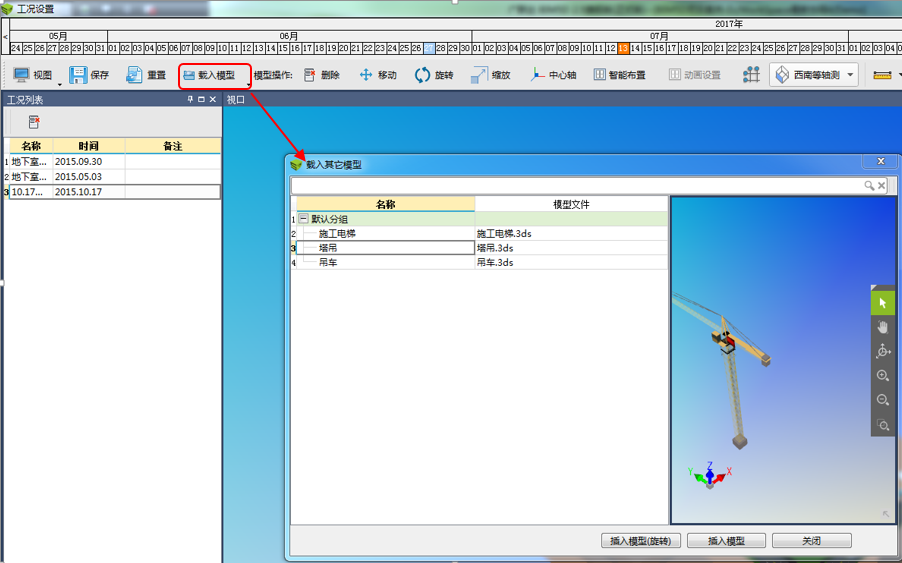Click the 吊车.3ds file cell
This screenshot has width=902, height=563.
[571, 262]
